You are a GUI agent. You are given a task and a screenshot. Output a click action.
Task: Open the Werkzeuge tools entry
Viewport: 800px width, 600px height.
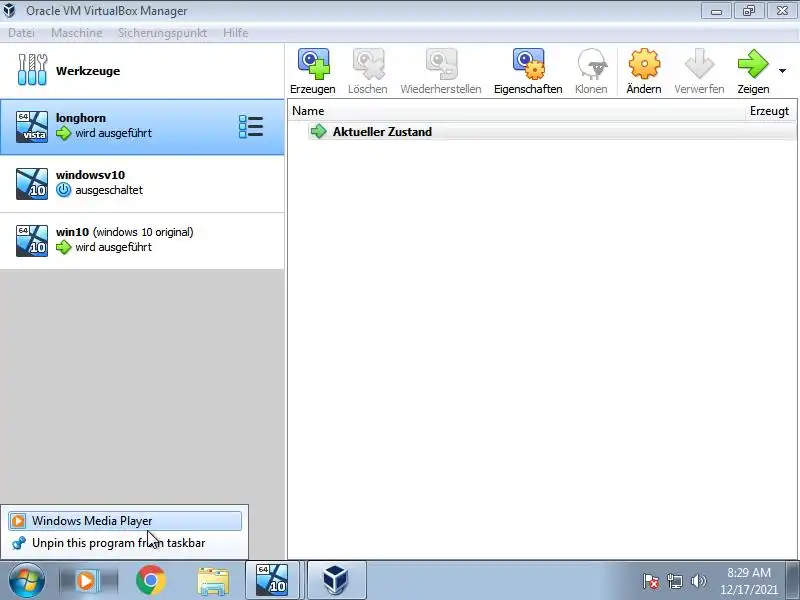tap(142, 71)
